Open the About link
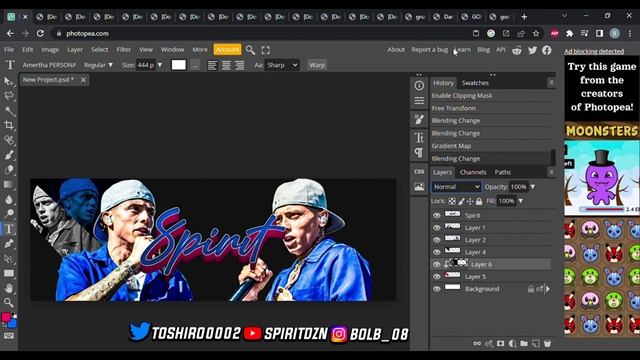The image size is (640, 360). point(396,49)
